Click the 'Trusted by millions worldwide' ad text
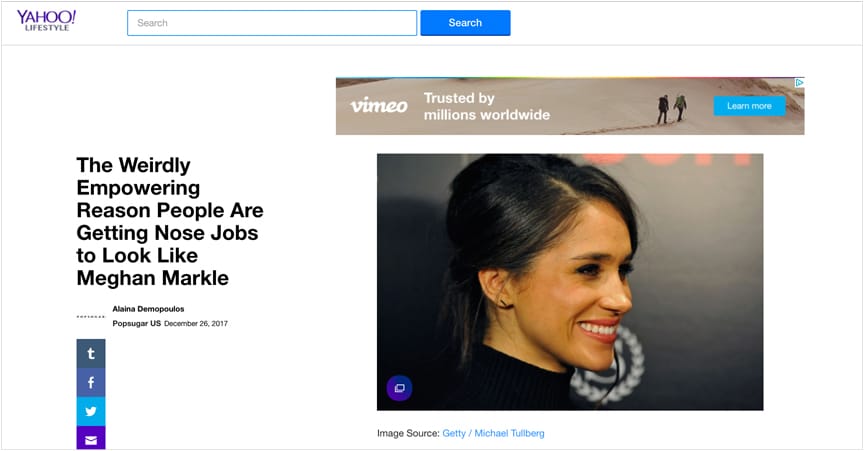This screenshot has height=451, width=864. point(487,106)
